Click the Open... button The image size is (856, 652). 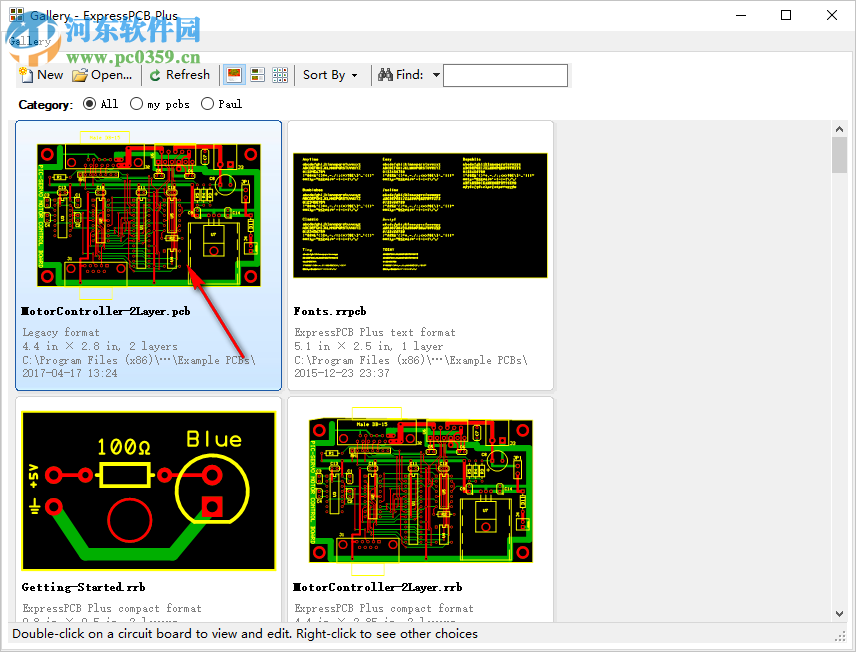103,74
